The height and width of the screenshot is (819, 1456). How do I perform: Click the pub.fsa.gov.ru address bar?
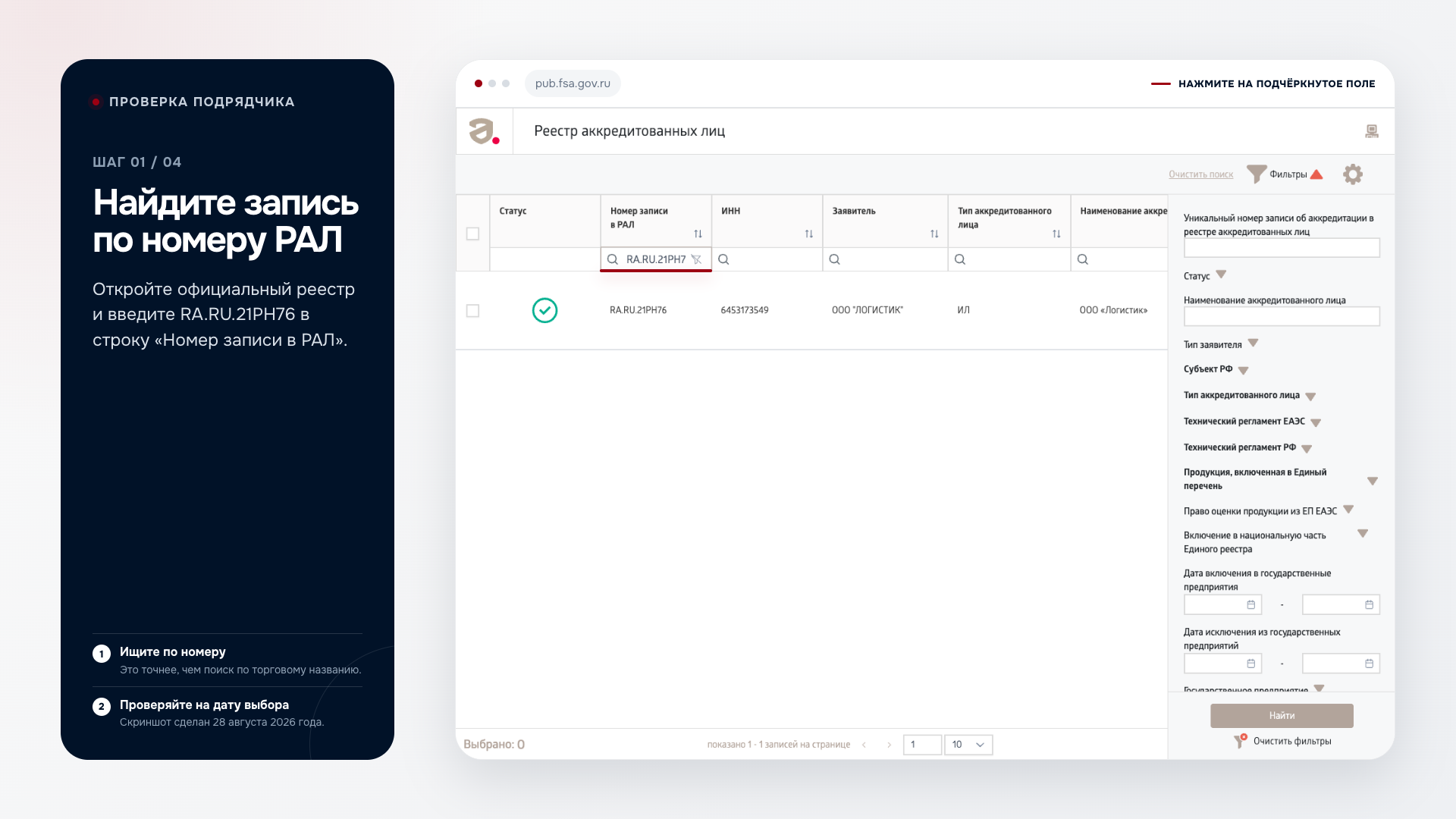573,83
